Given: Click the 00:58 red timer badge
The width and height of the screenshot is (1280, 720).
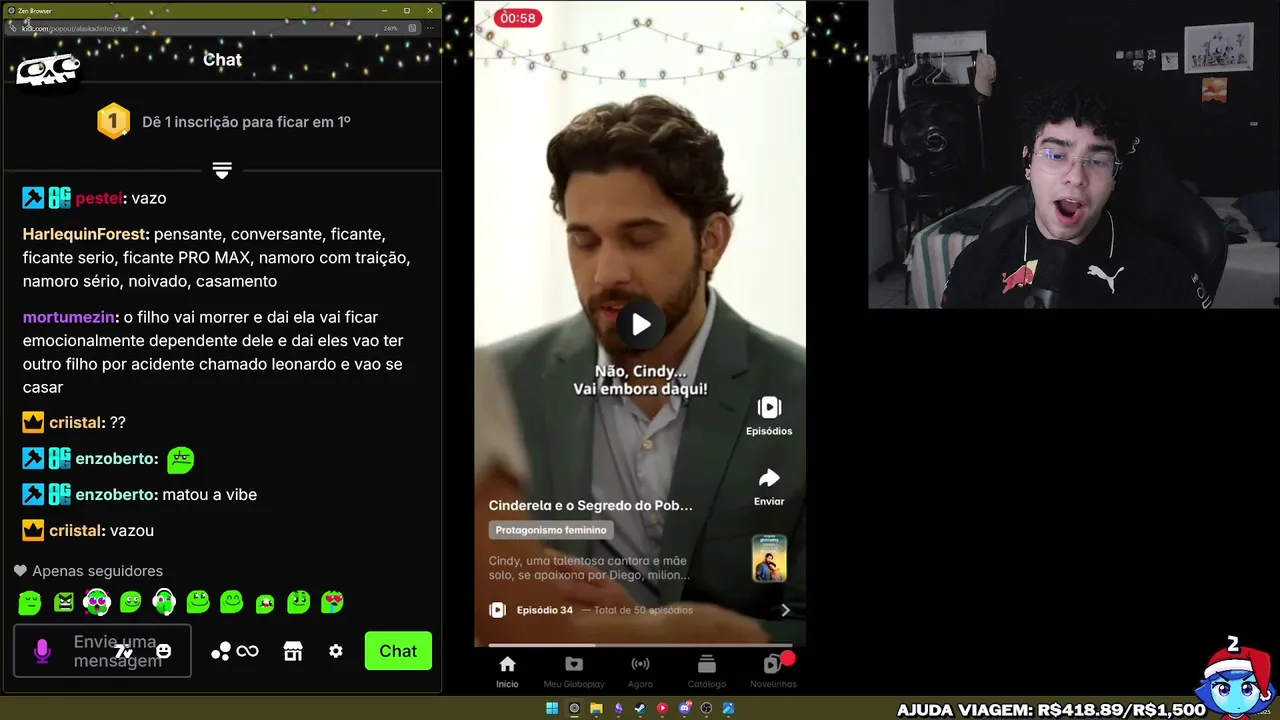Looking at the screenshot, I should click(518, 18).
